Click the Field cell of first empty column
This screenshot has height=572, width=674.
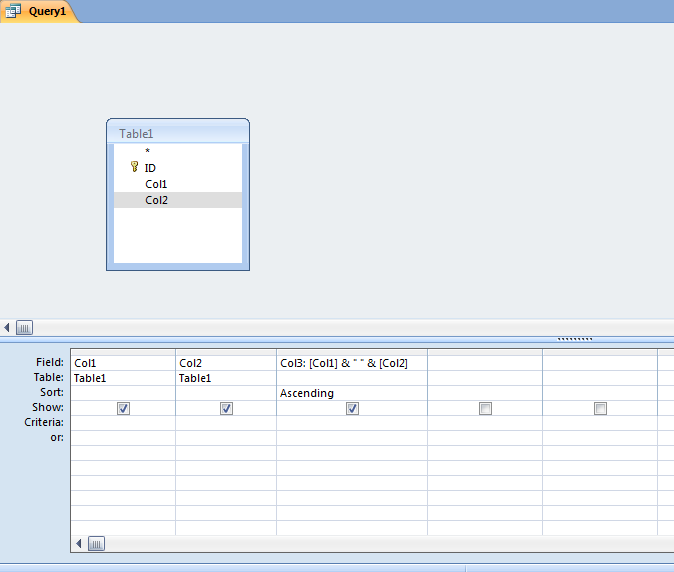pos(485,363)
